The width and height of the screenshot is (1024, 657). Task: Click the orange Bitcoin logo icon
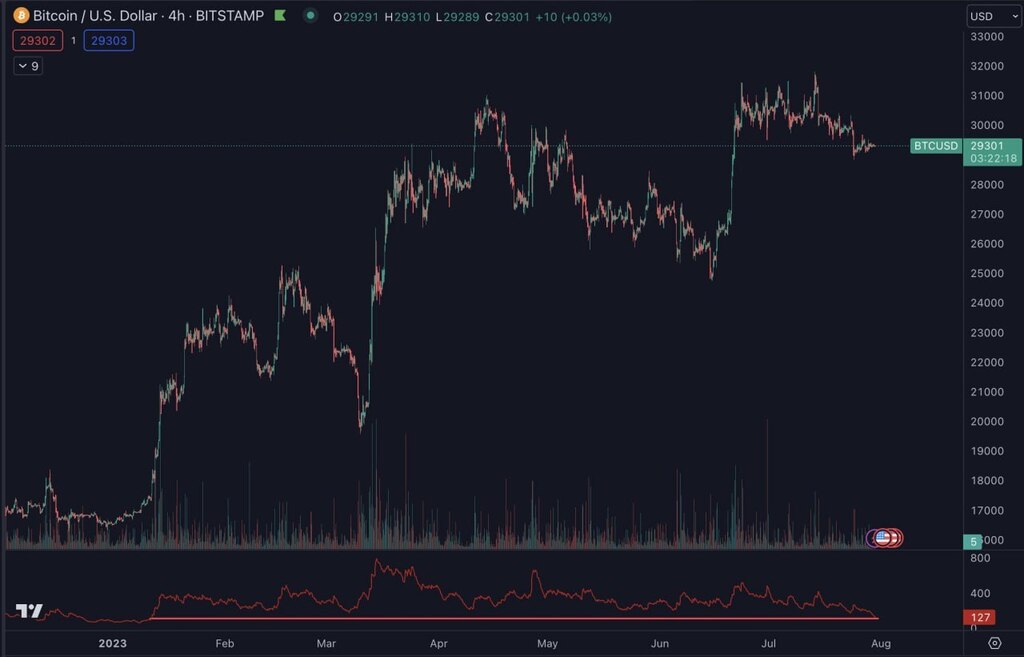21,16
